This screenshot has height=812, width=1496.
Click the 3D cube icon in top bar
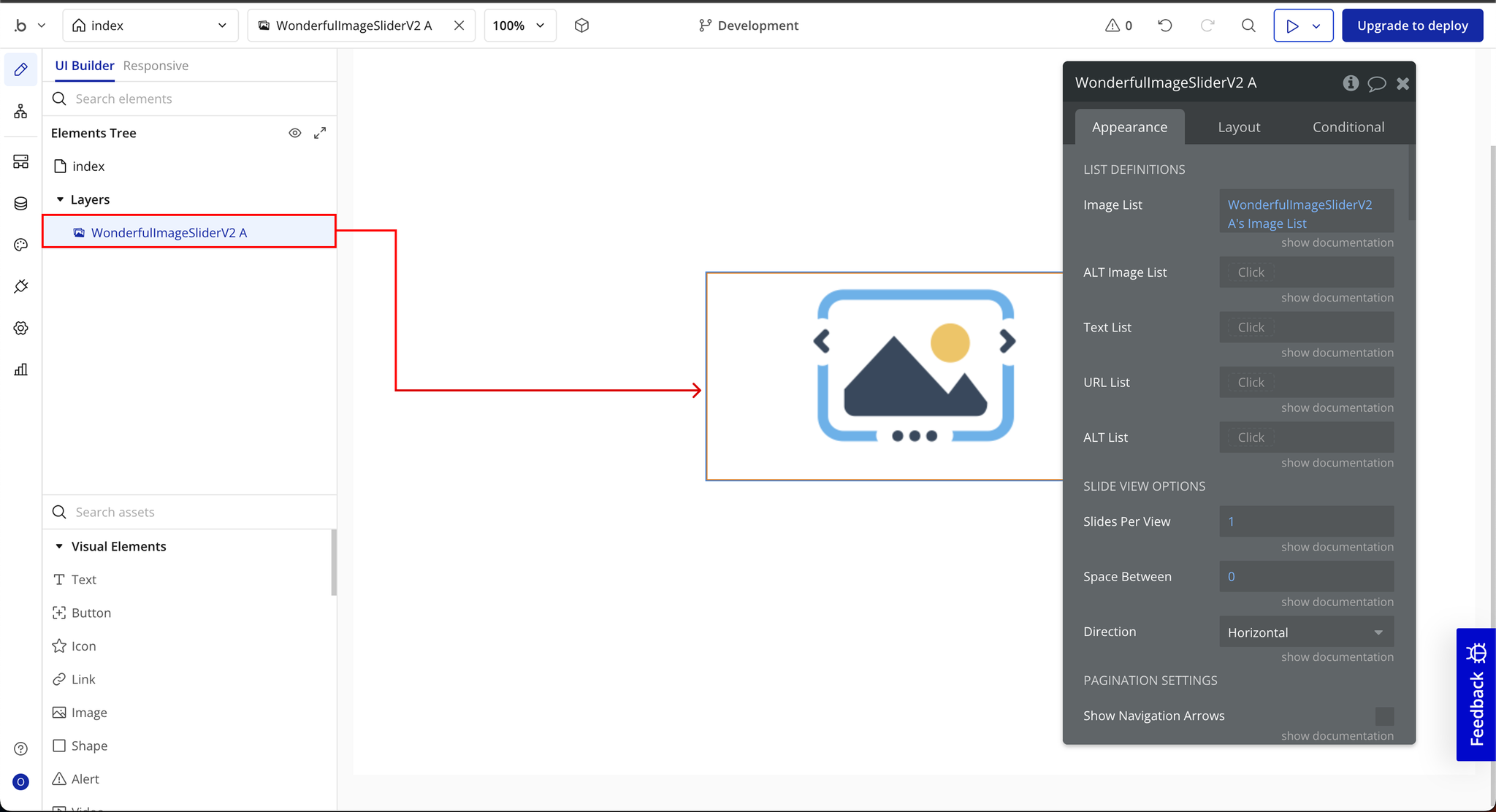point(581,26)
